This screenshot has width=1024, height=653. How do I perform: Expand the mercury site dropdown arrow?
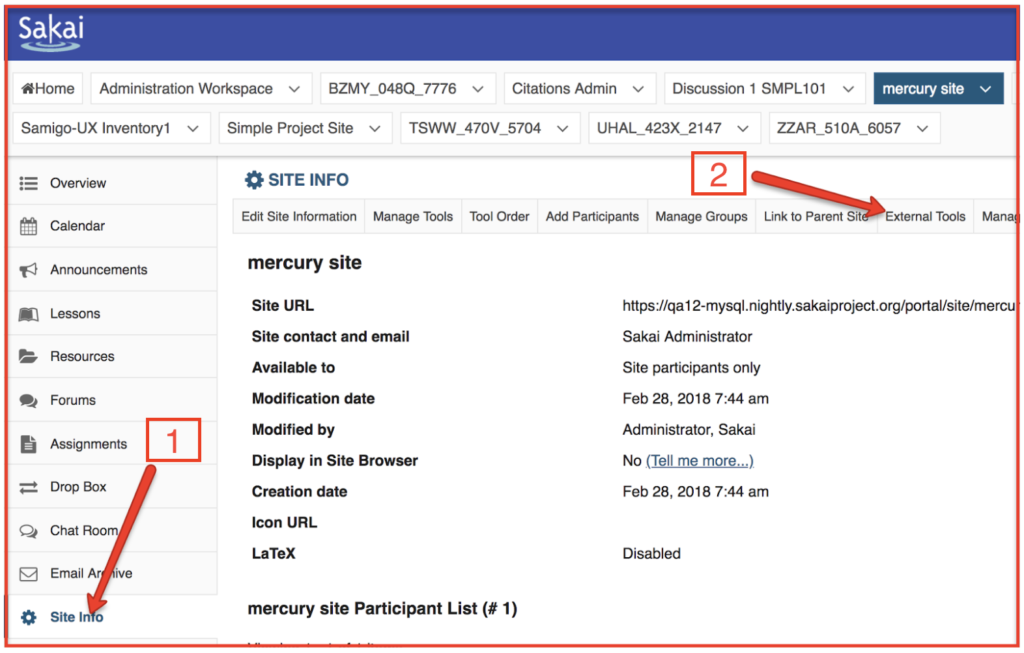985,89
